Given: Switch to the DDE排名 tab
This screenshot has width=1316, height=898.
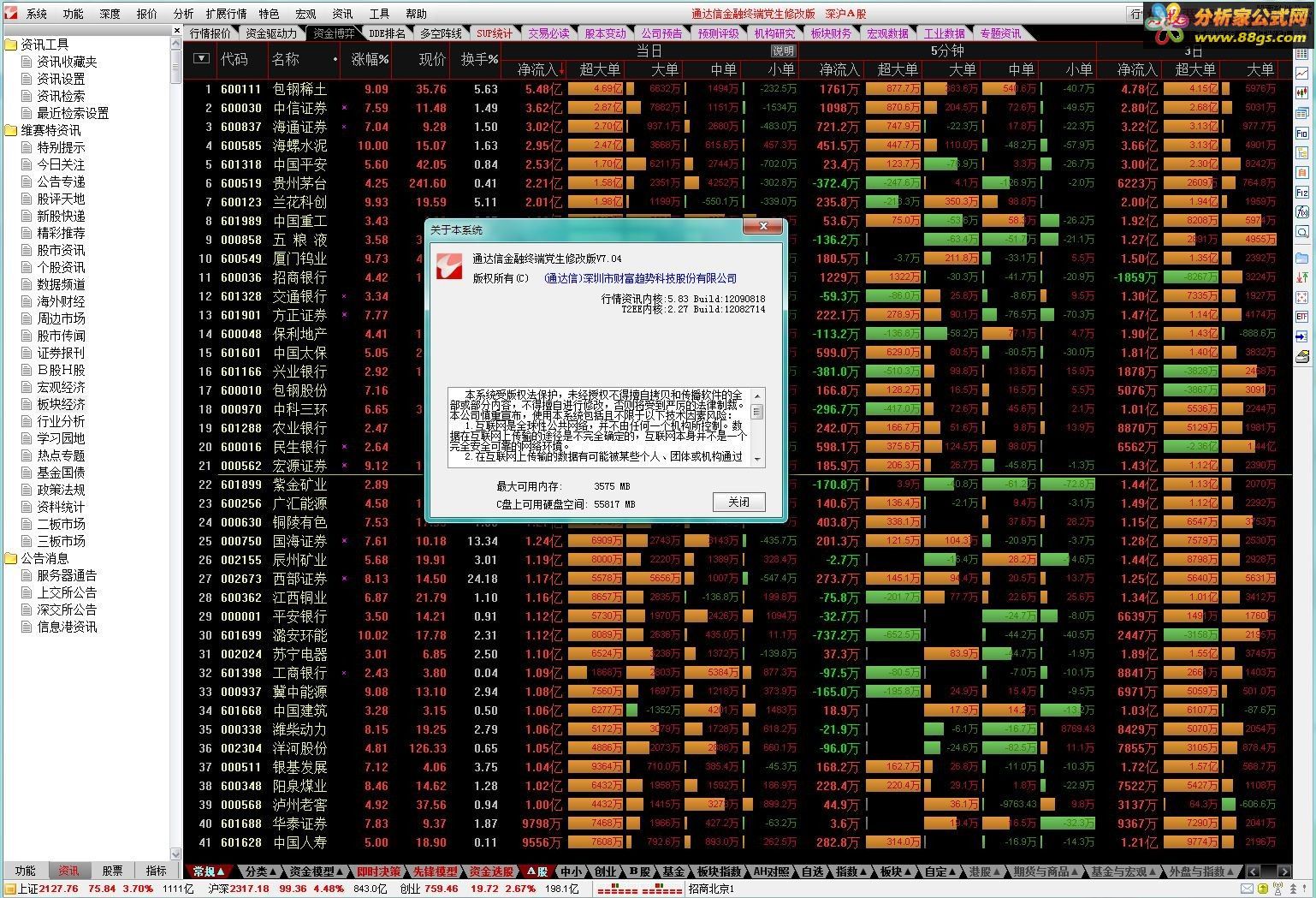Looking at the screenshot, I should (387, 33).
